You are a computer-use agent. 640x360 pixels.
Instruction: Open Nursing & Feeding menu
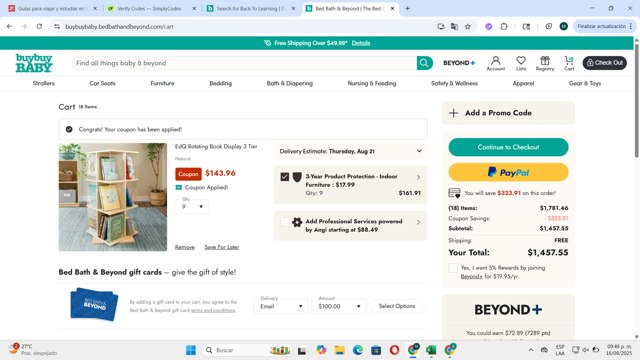click(x=372, y=83)
